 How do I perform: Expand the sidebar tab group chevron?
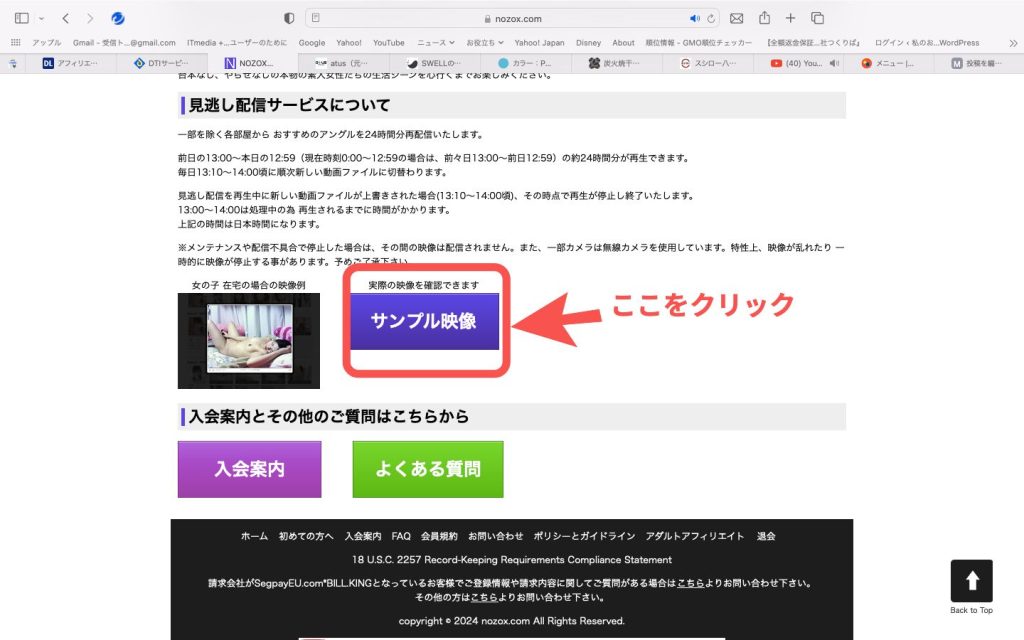(x=41, y=18)
